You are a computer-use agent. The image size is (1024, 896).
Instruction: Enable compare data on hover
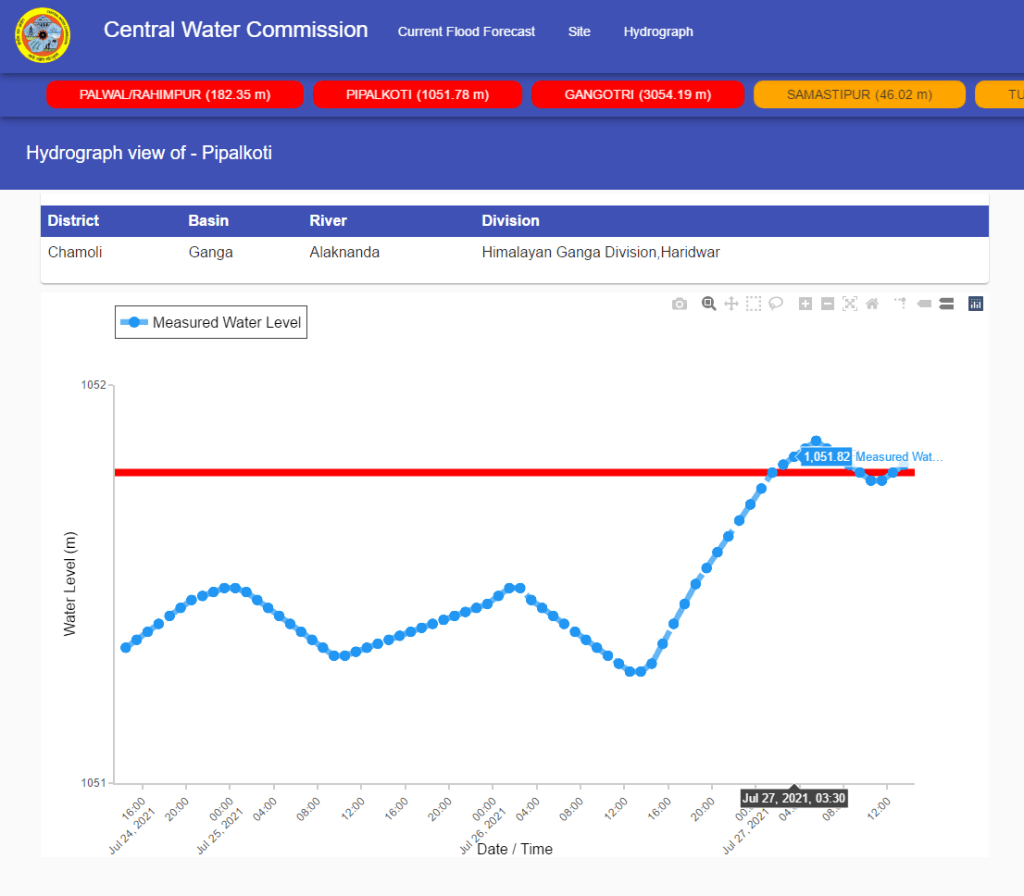[x=946, y=304]
